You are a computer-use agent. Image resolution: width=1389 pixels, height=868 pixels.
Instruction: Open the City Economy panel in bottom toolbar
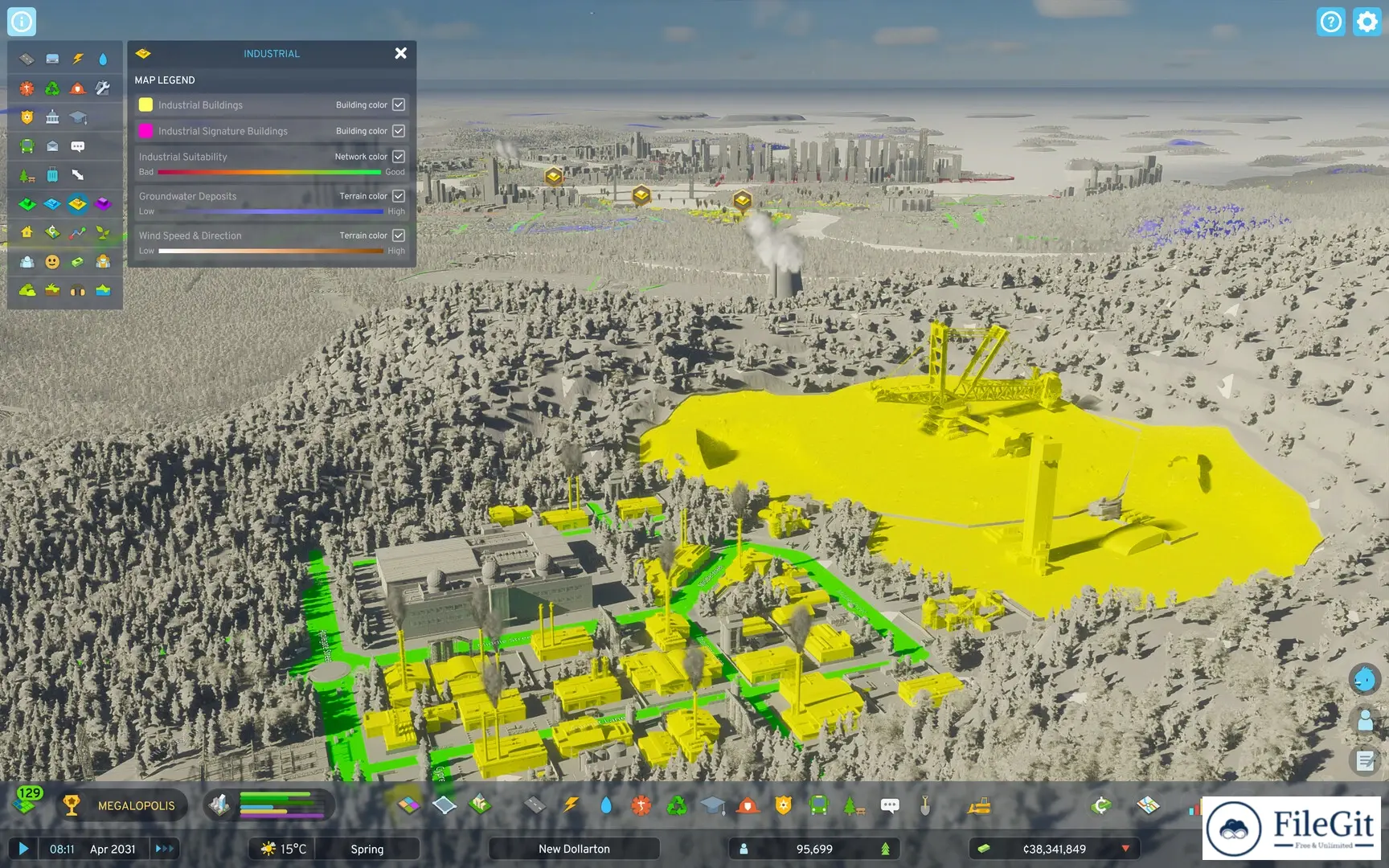tap(1101, 805)
